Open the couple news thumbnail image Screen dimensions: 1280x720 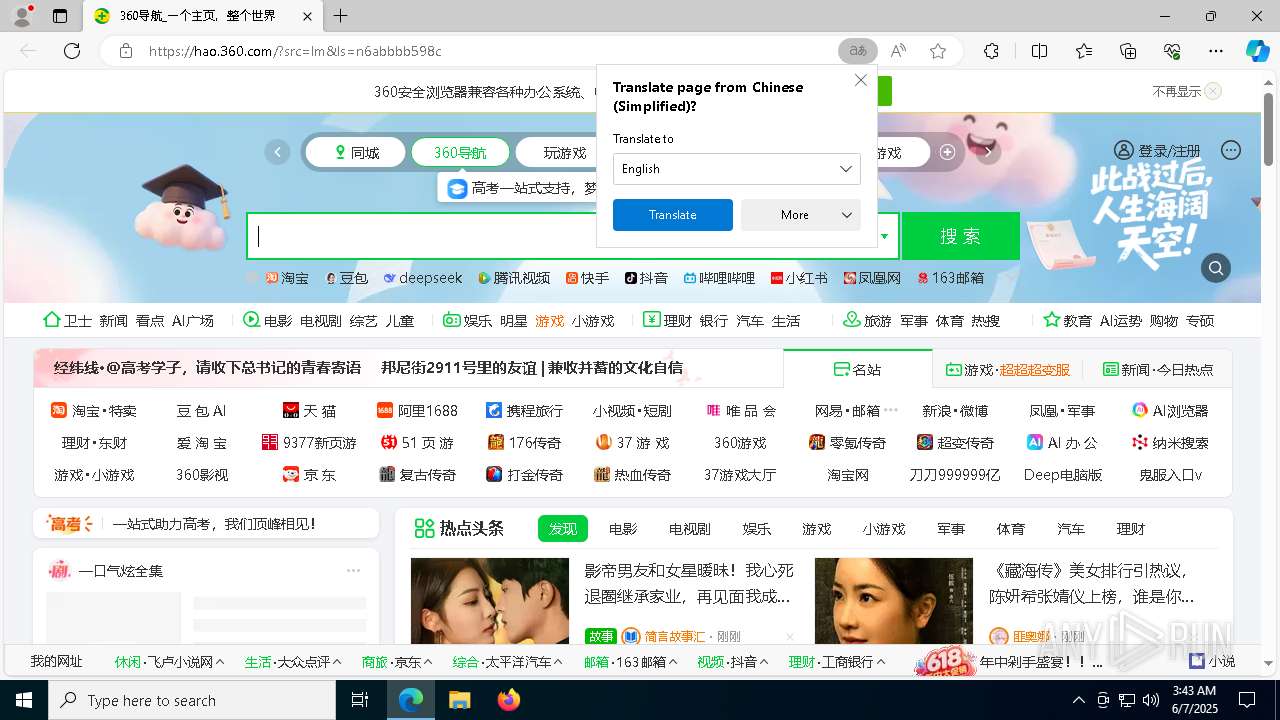coord(489,601)
